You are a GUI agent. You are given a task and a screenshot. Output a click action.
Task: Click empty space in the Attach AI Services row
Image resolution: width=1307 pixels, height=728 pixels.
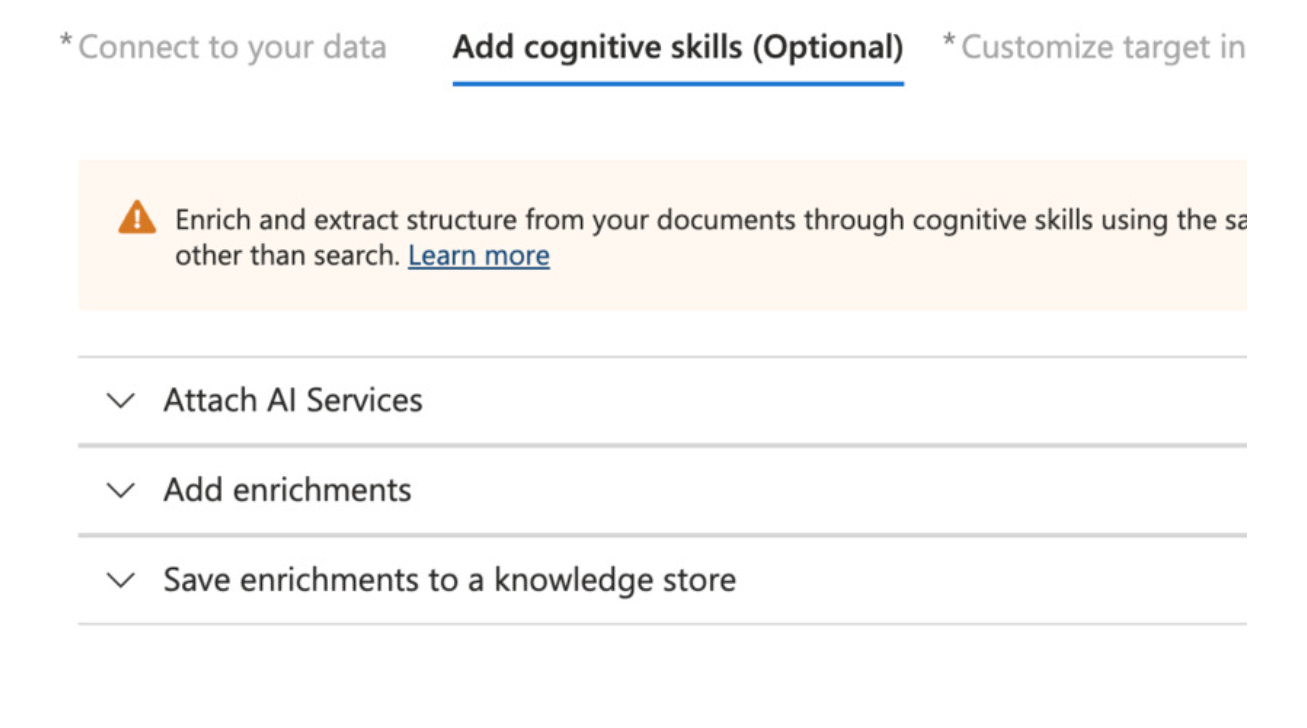point(800,401)
